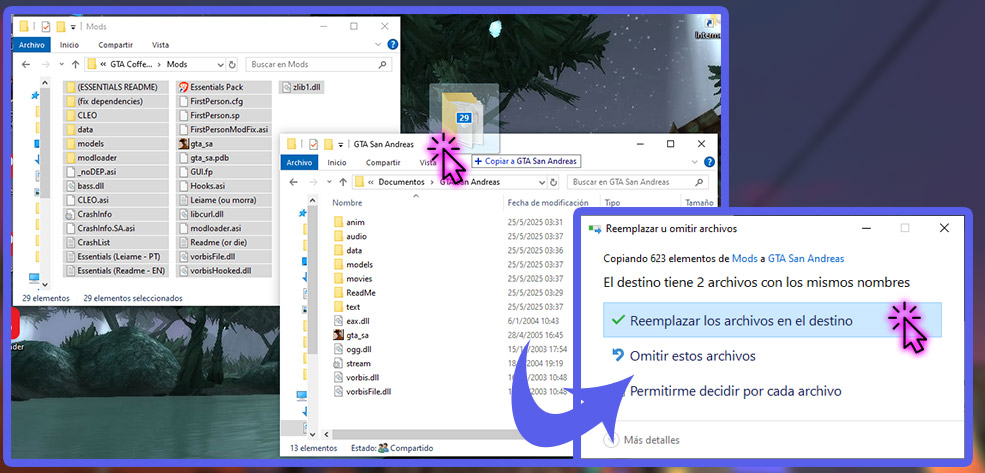Click properties checkmark icon in Mods title bar
Viewport: 985px width, 473px height.
[x=45, y=27]
